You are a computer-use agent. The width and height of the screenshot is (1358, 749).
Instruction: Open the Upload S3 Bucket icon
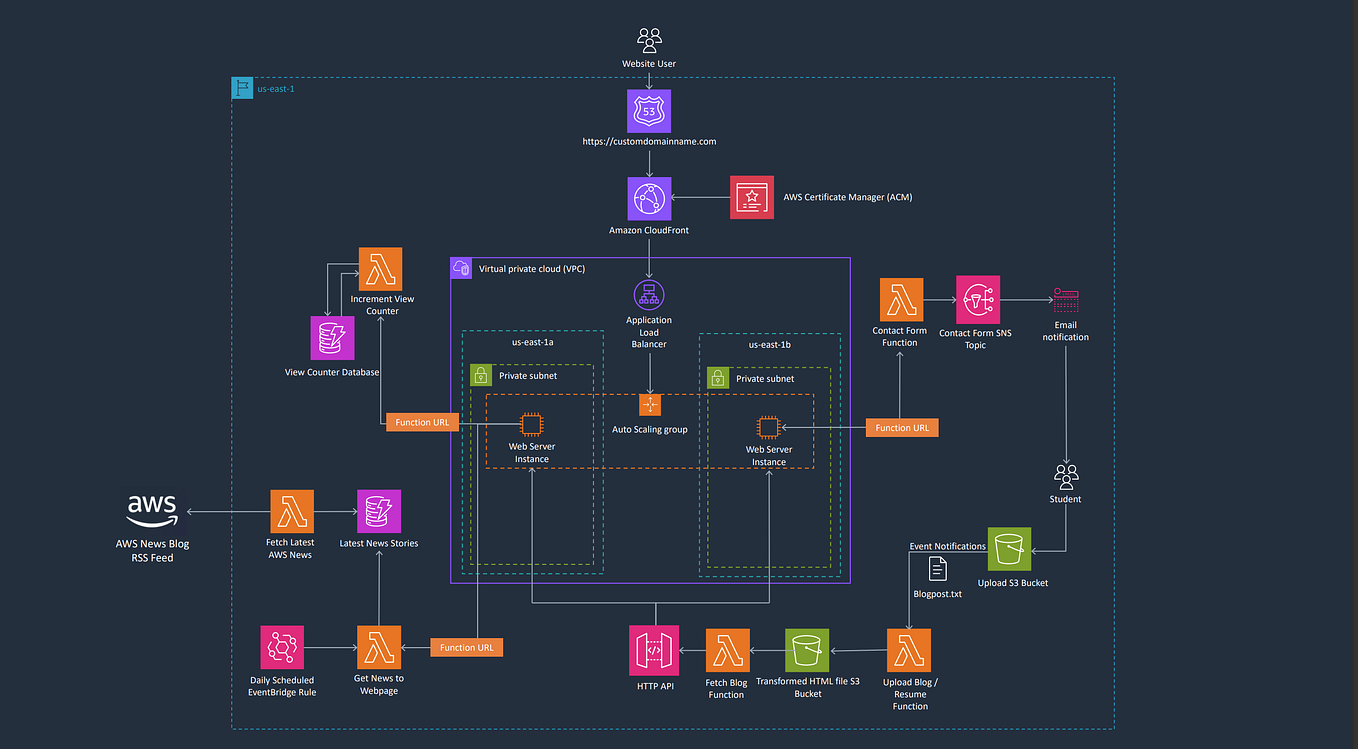coord(1009,548)
